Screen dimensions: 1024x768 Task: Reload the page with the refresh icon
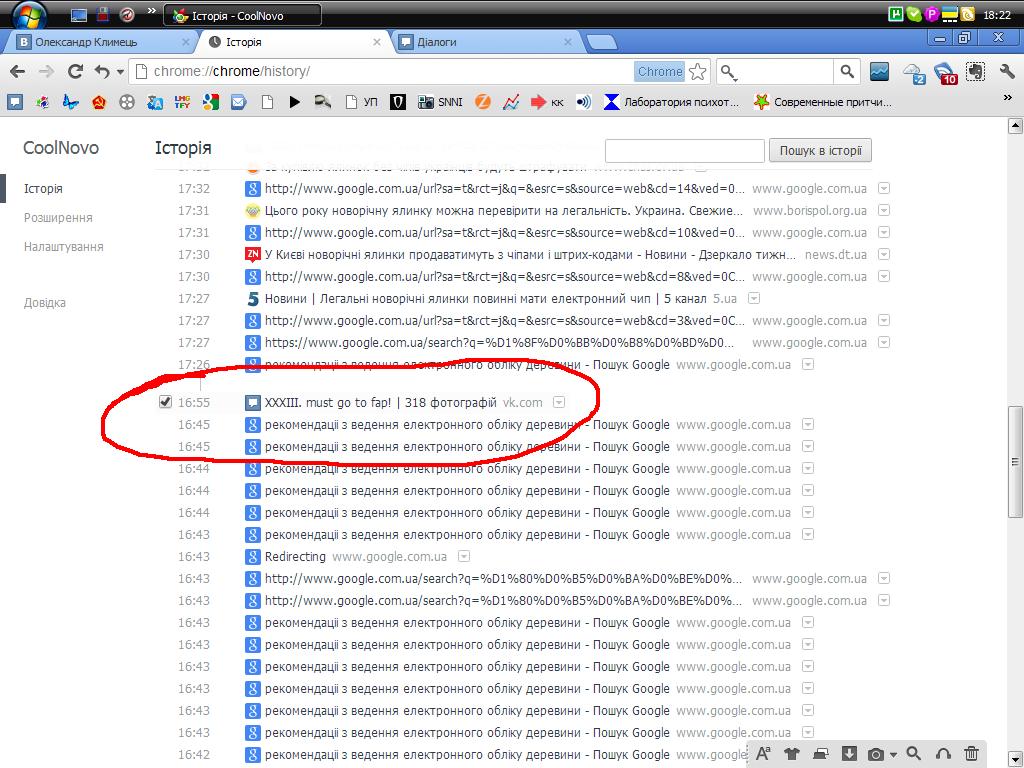pos(75,71)
